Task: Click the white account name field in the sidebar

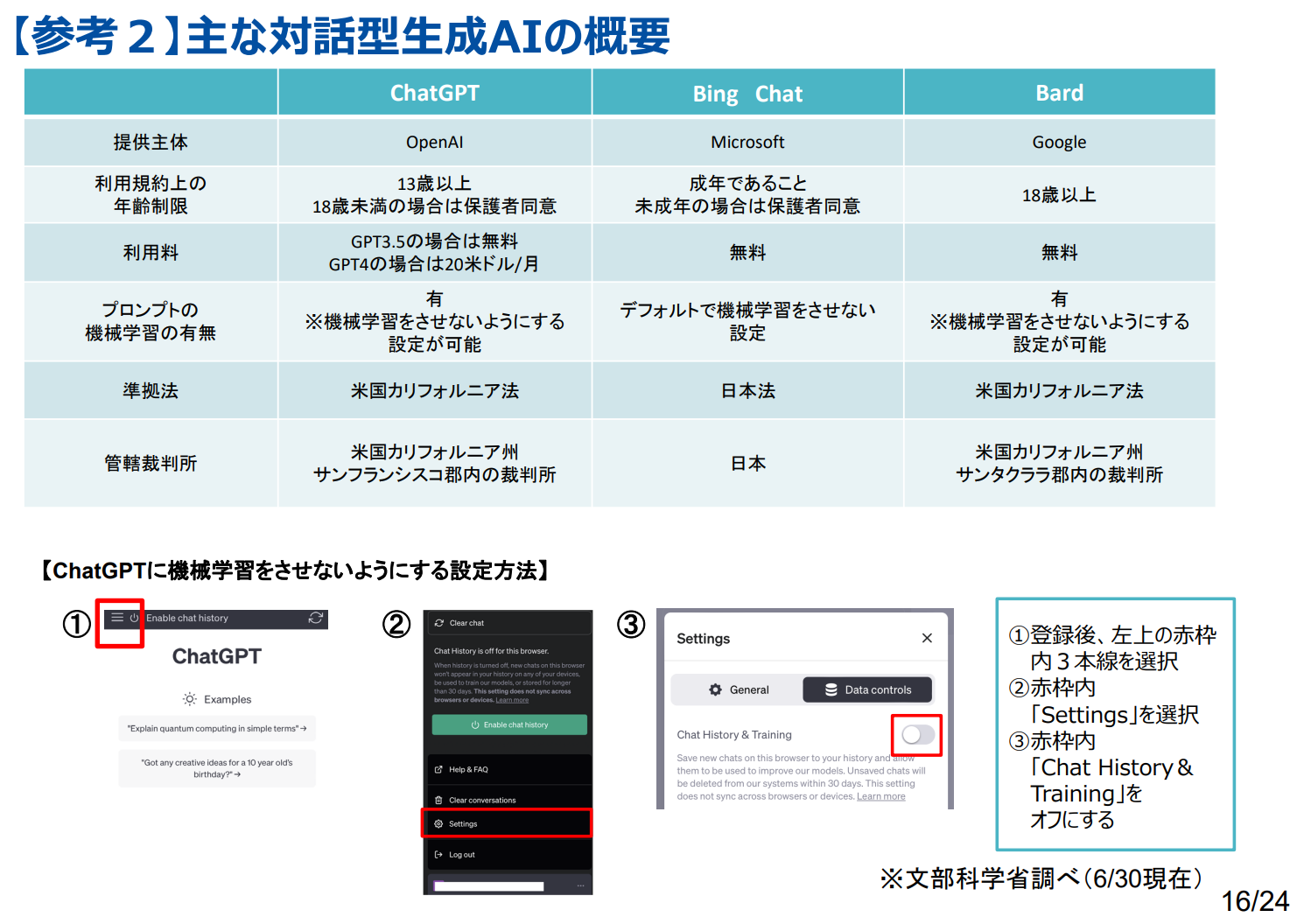Action: point(489,886)
